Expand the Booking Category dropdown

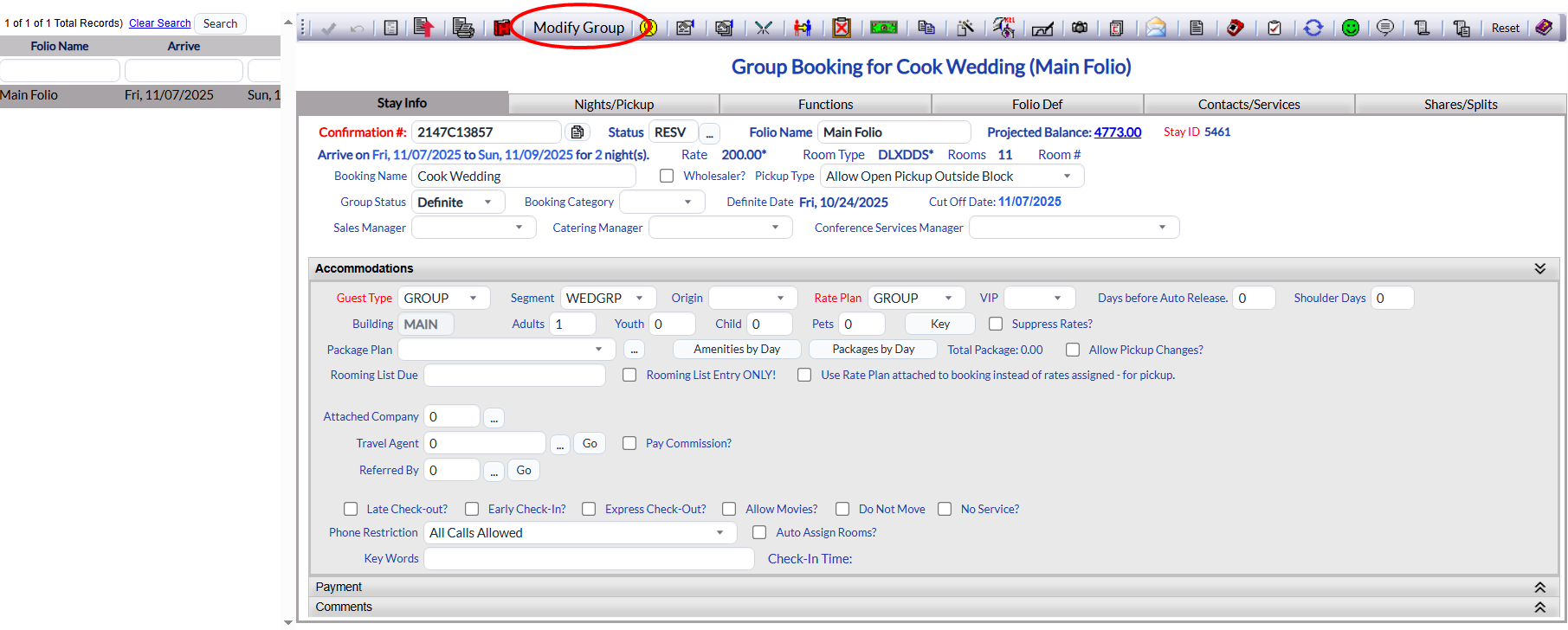[662, 202]
